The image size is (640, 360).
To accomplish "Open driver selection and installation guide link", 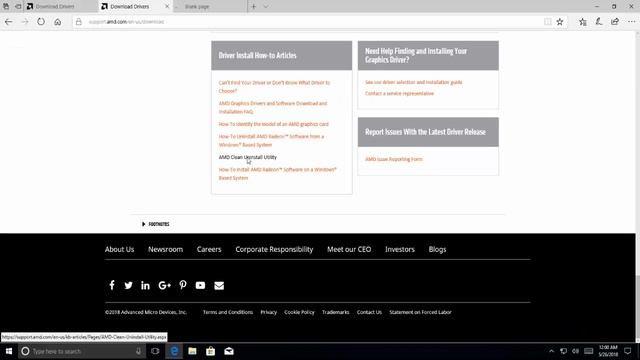I will pos(413,82).
